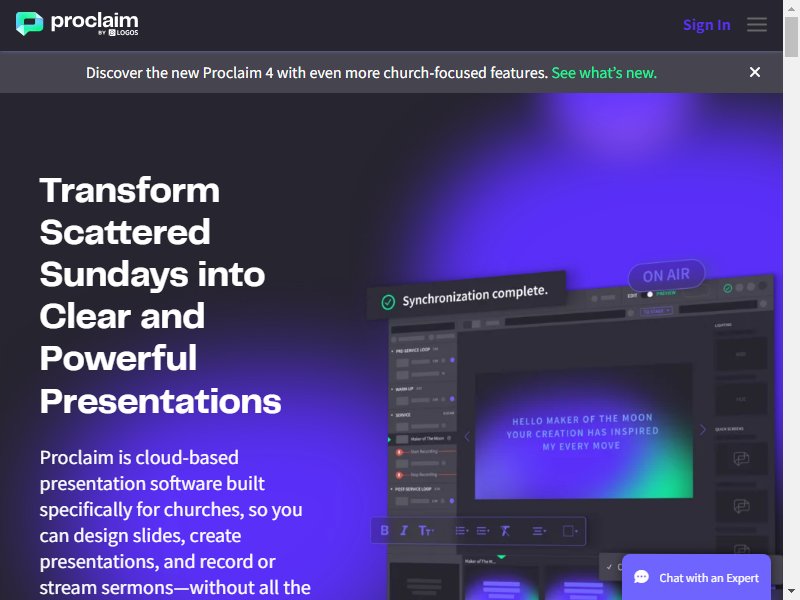This screenshot has width=800, height=600.
Task: Start Chat with an Expert
Action: coord(696,577)
